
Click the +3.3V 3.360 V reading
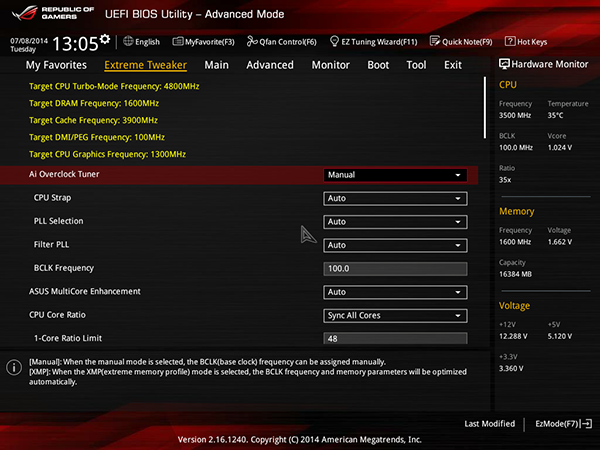coord(511,368)
